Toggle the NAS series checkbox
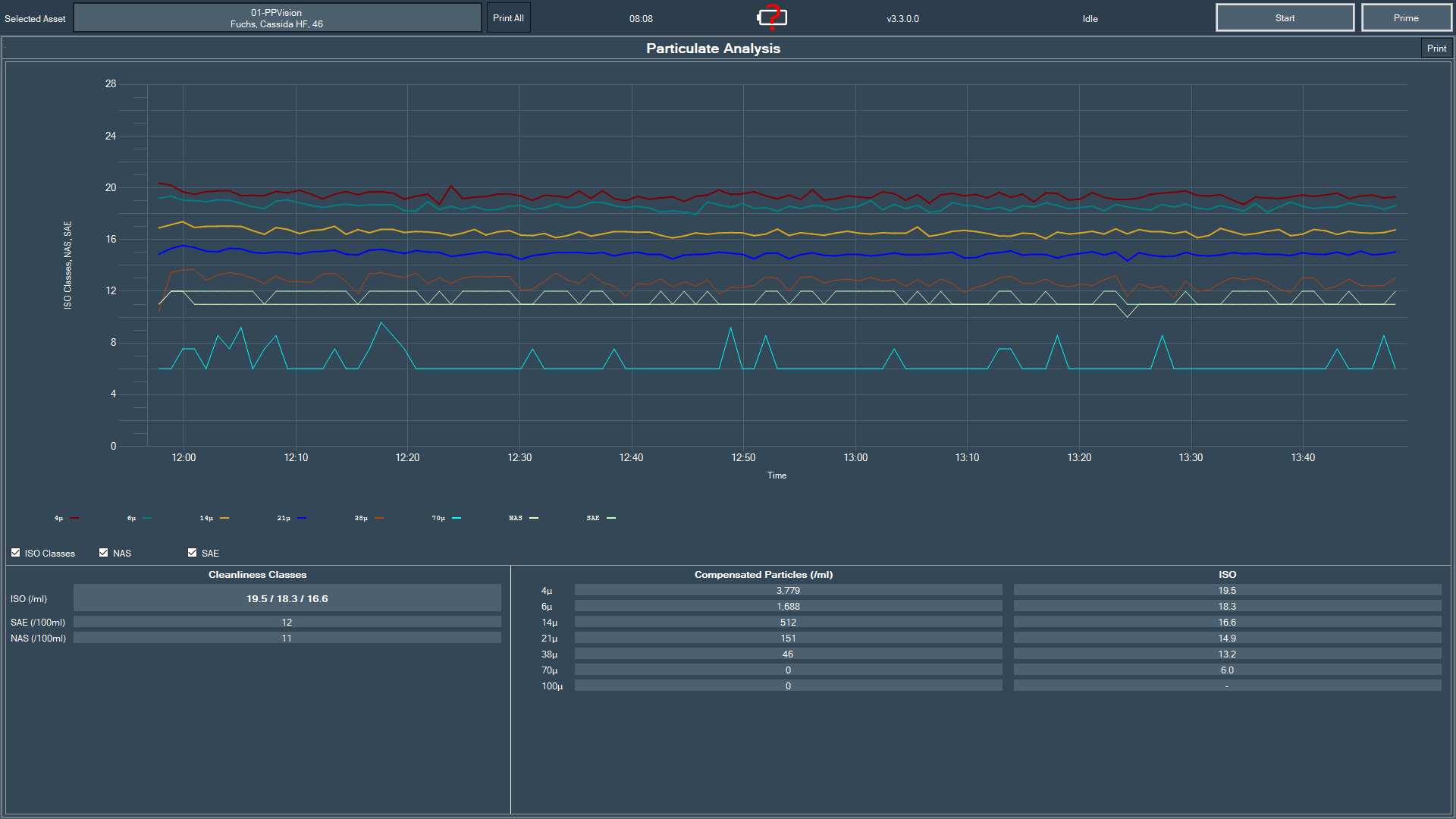 pos(104,553)
